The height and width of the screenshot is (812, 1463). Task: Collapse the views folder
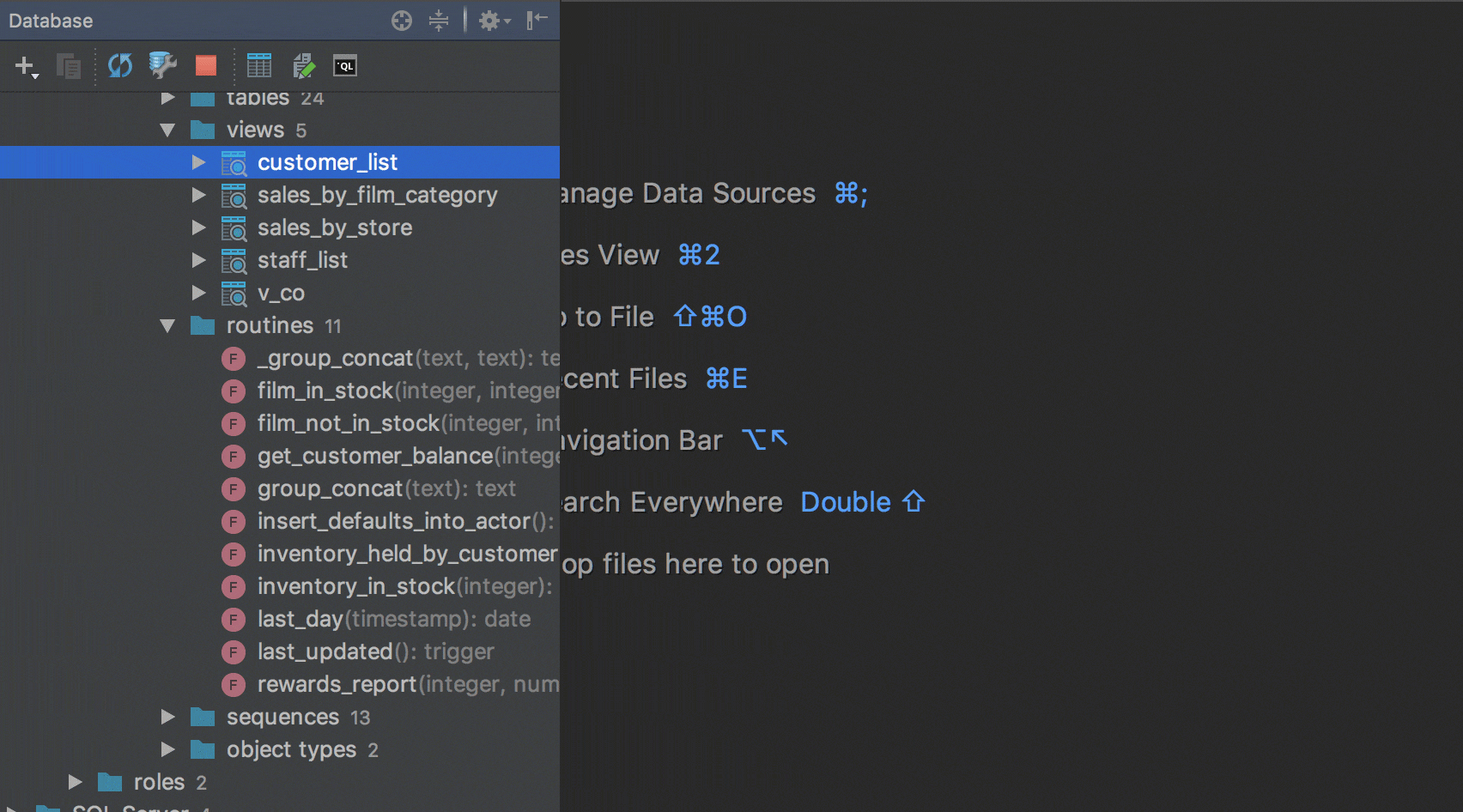pyautogui.click(x=168, y=130)
